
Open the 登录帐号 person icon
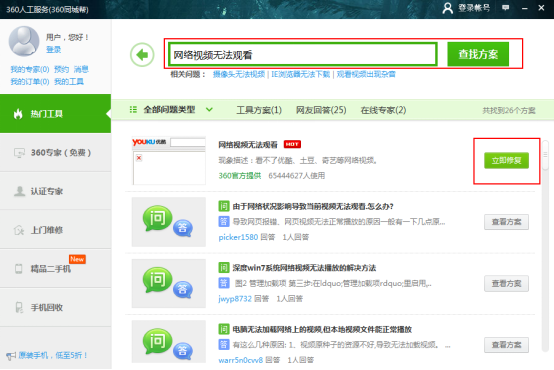tap(448, 8)
